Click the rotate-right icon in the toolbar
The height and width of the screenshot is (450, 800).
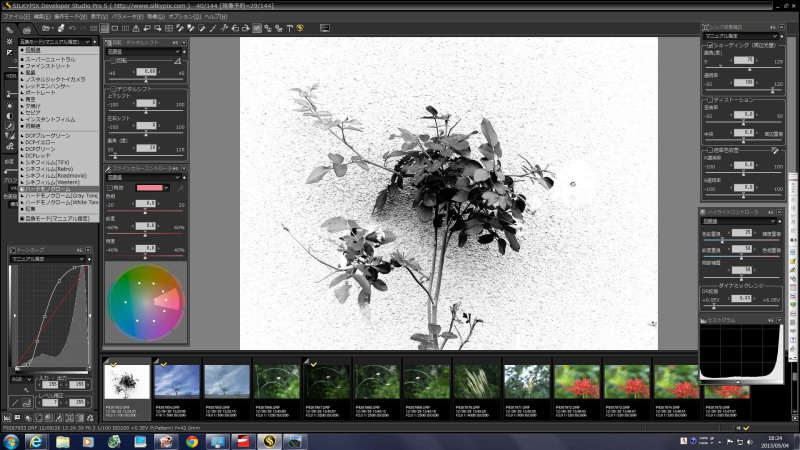tap(245, 29)
